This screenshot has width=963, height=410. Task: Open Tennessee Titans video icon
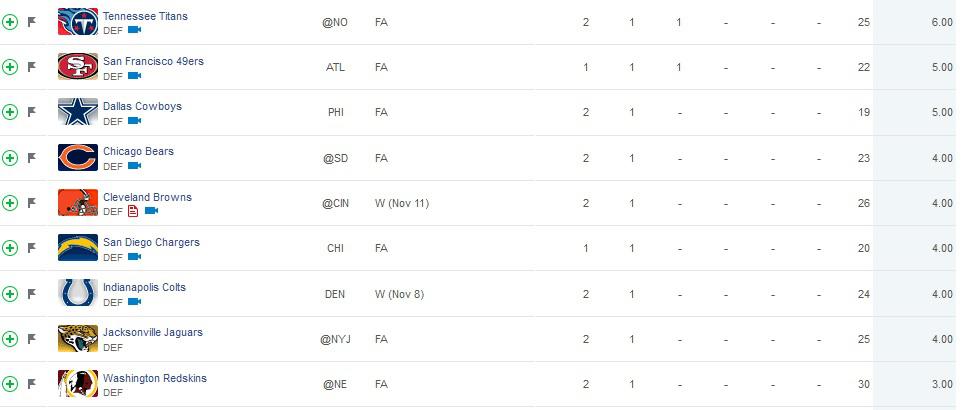(135, 29)
